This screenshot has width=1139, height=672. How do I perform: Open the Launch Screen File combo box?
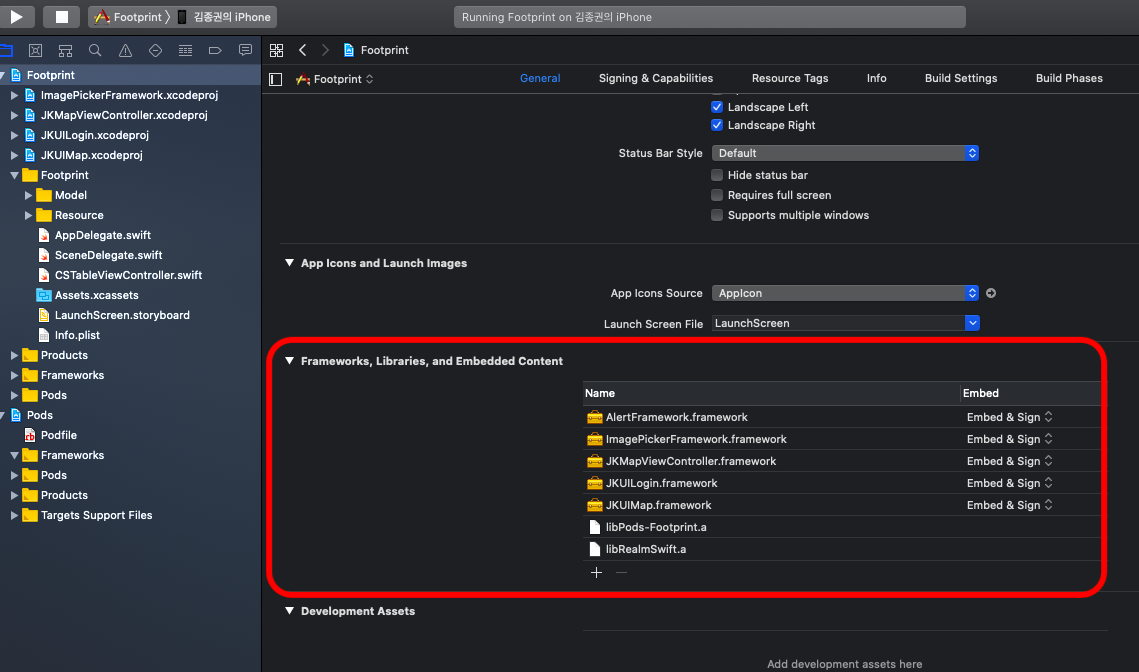845,323
